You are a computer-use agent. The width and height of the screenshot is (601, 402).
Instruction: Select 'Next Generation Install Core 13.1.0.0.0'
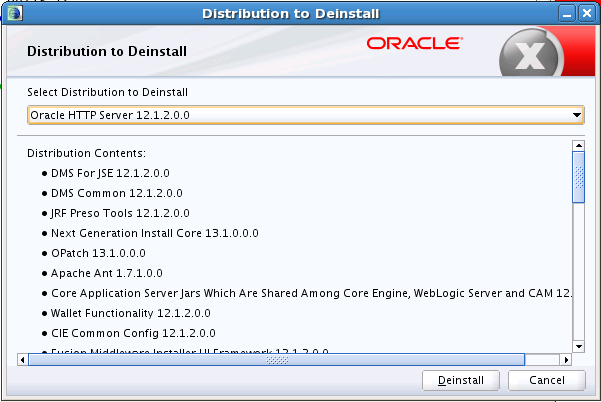155,233
